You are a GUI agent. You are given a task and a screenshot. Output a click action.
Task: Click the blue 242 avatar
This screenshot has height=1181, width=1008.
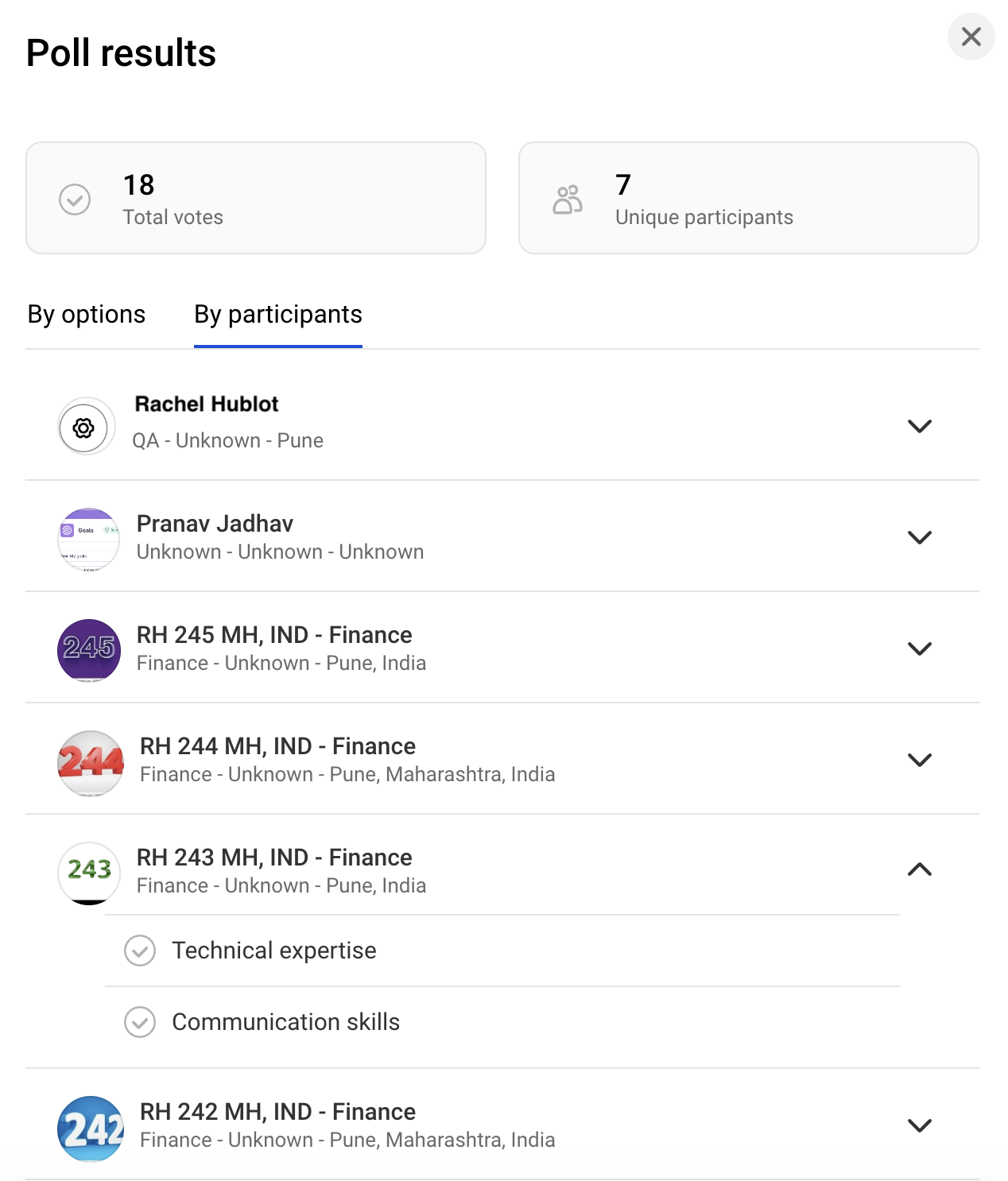(x=91, y=1129)
